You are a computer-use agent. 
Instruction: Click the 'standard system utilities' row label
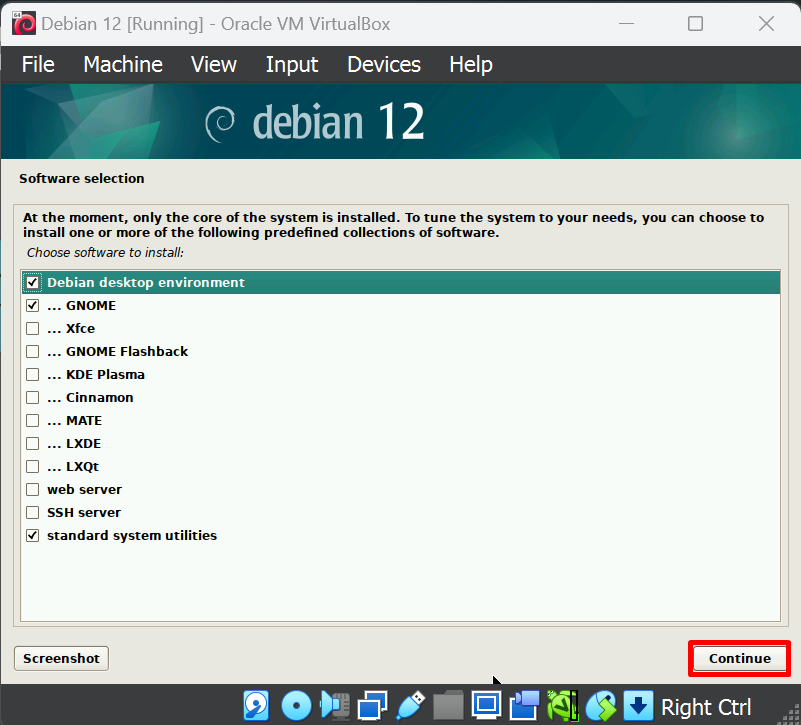tap(132, 535)
